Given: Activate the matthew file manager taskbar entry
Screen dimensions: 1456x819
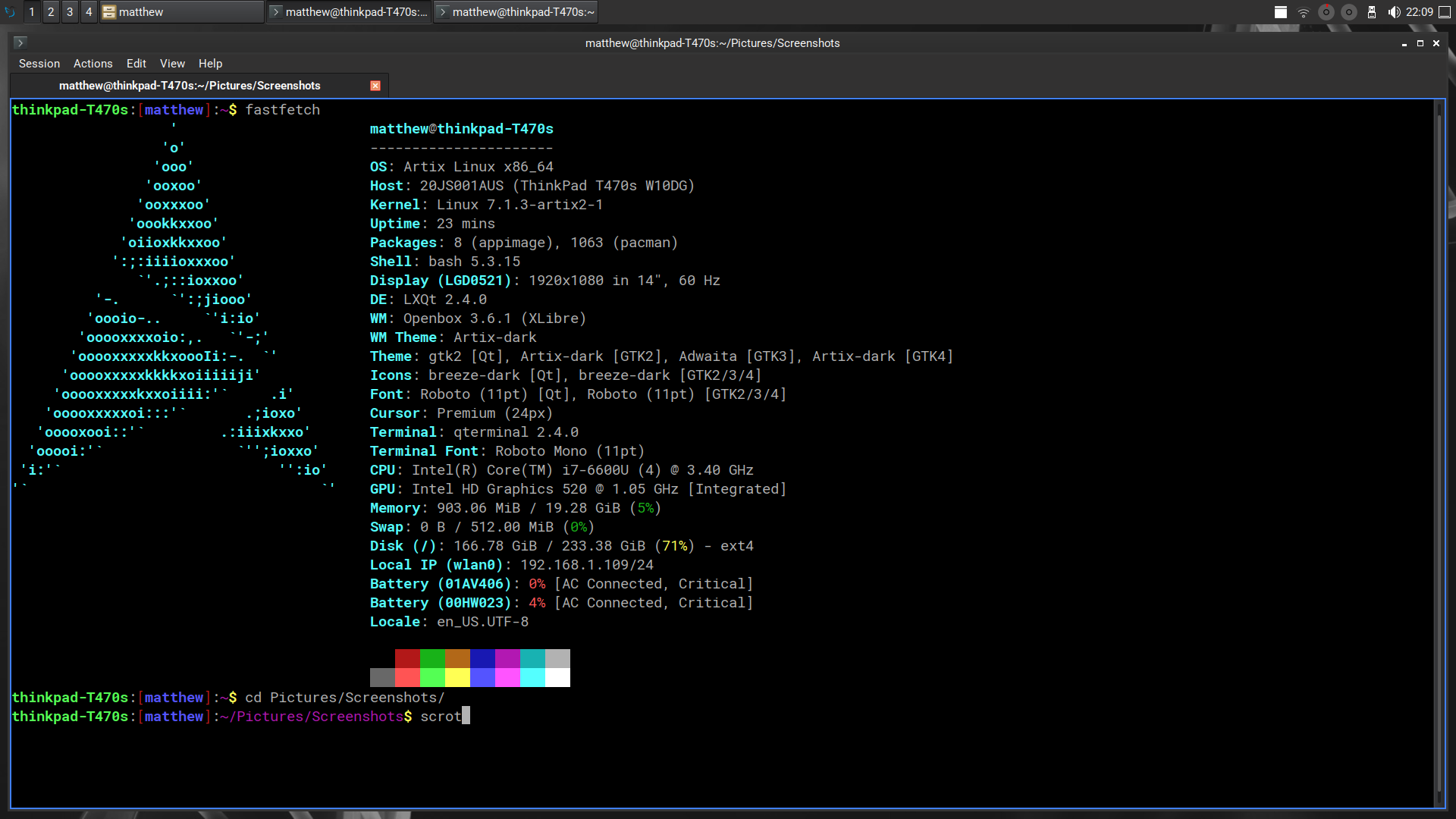Looking at the screenshot, I should (x=182, y=11).
